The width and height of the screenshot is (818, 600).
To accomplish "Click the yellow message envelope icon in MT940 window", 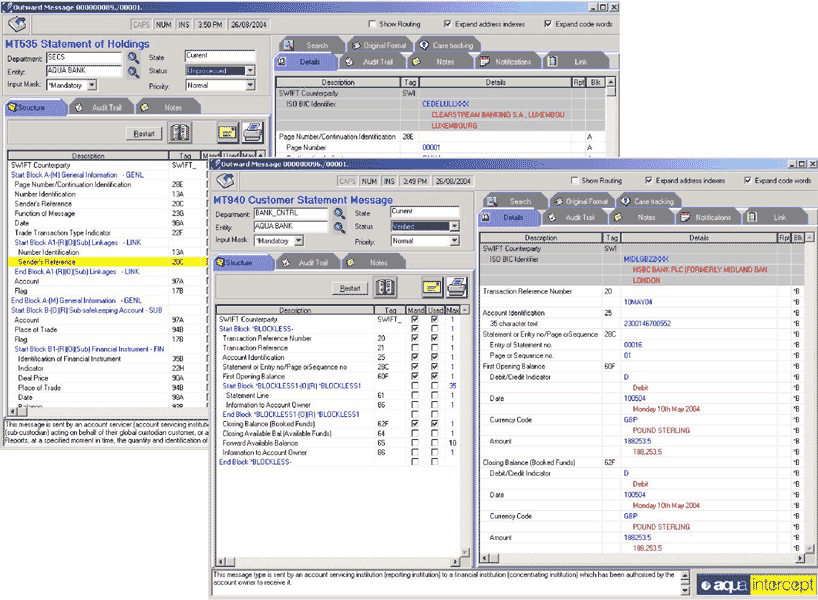I will click(431, 289).
